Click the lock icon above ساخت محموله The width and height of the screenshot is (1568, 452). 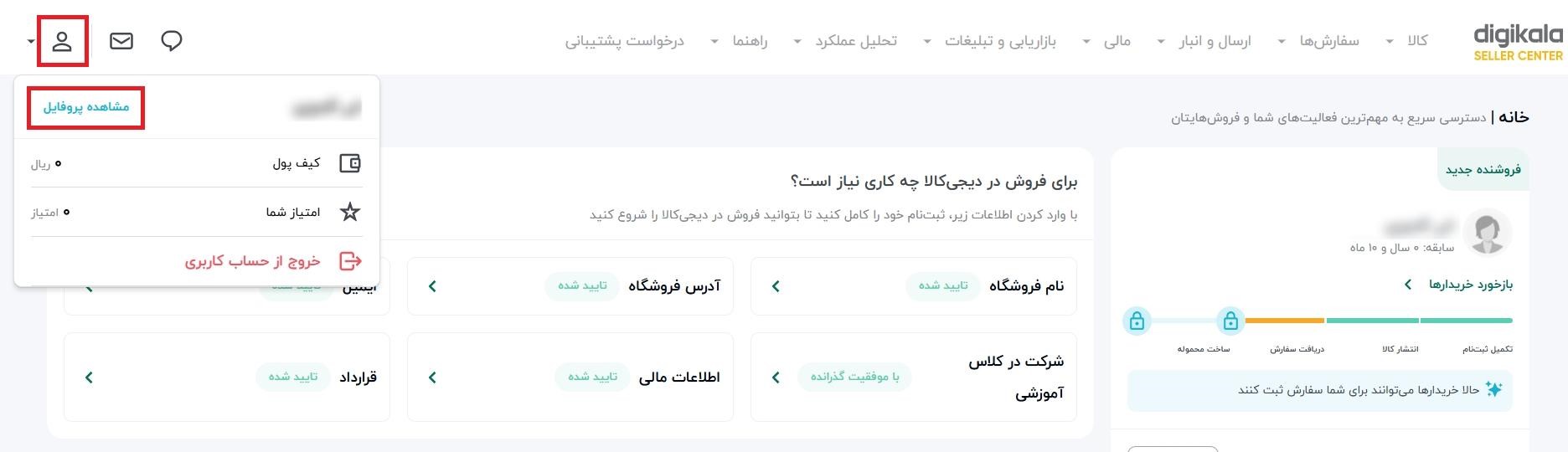[1230, 321]
